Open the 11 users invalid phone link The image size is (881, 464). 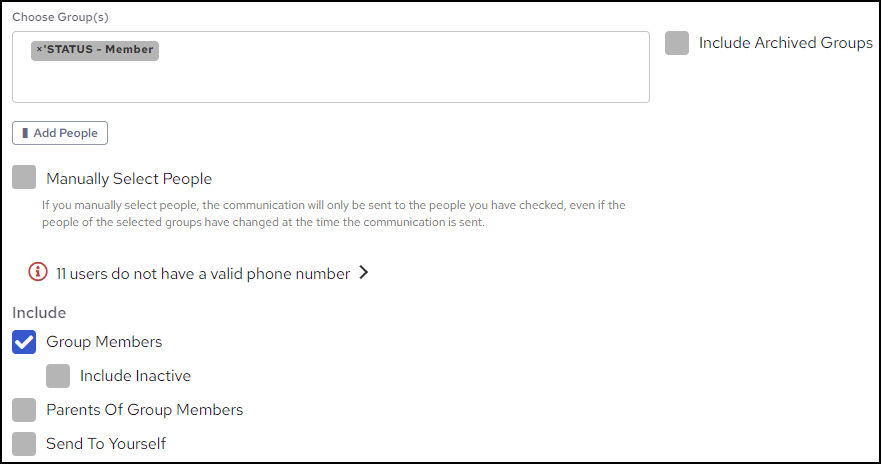point(203,273)
